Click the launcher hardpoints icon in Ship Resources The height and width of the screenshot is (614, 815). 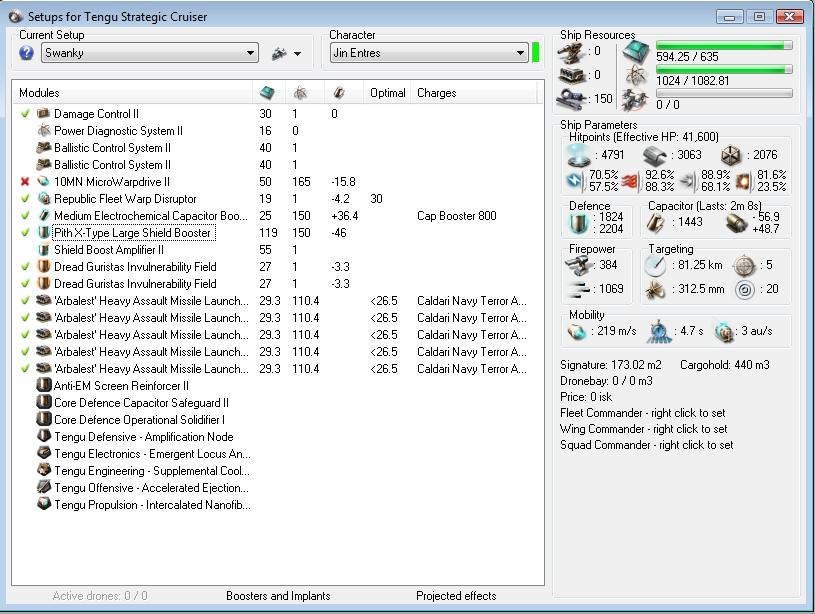pyautogui.click(x=571, y=75)
